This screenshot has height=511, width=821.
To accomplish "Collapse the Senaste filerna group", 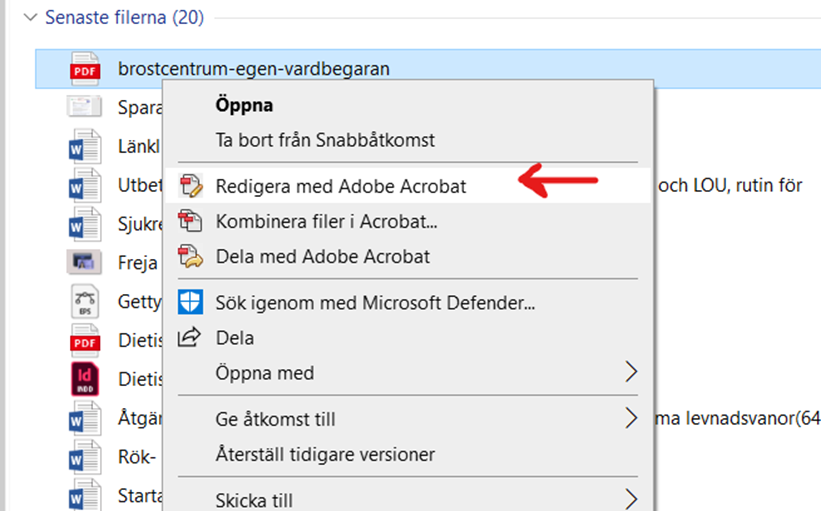I will [x=30, y=17].
